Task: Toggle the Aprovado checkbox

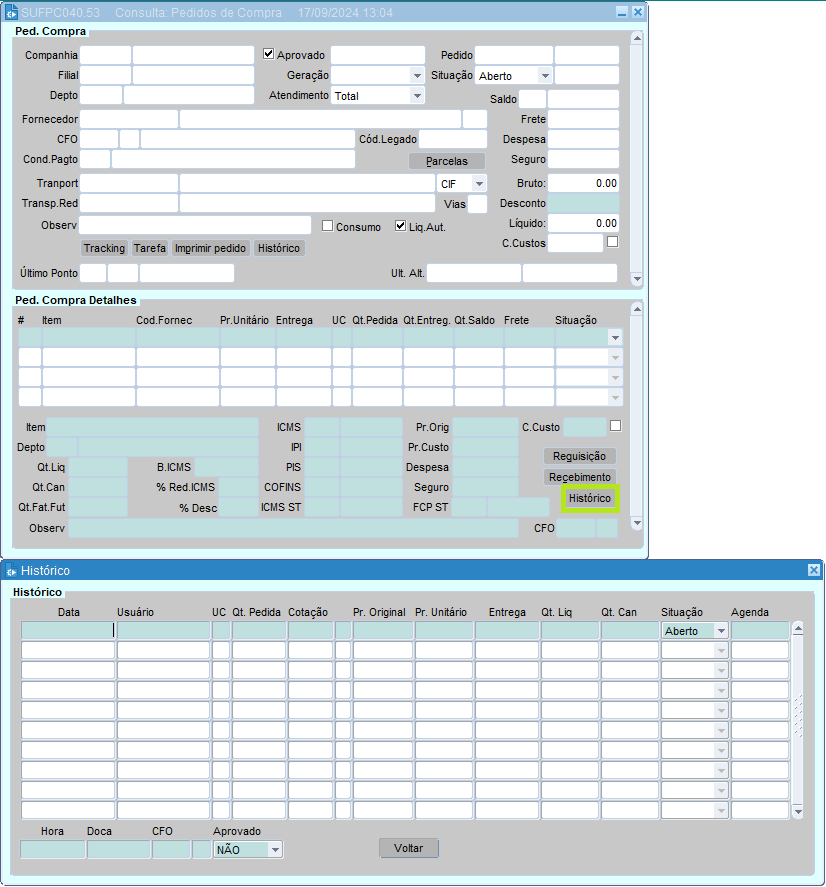Action: click(268, 54)
